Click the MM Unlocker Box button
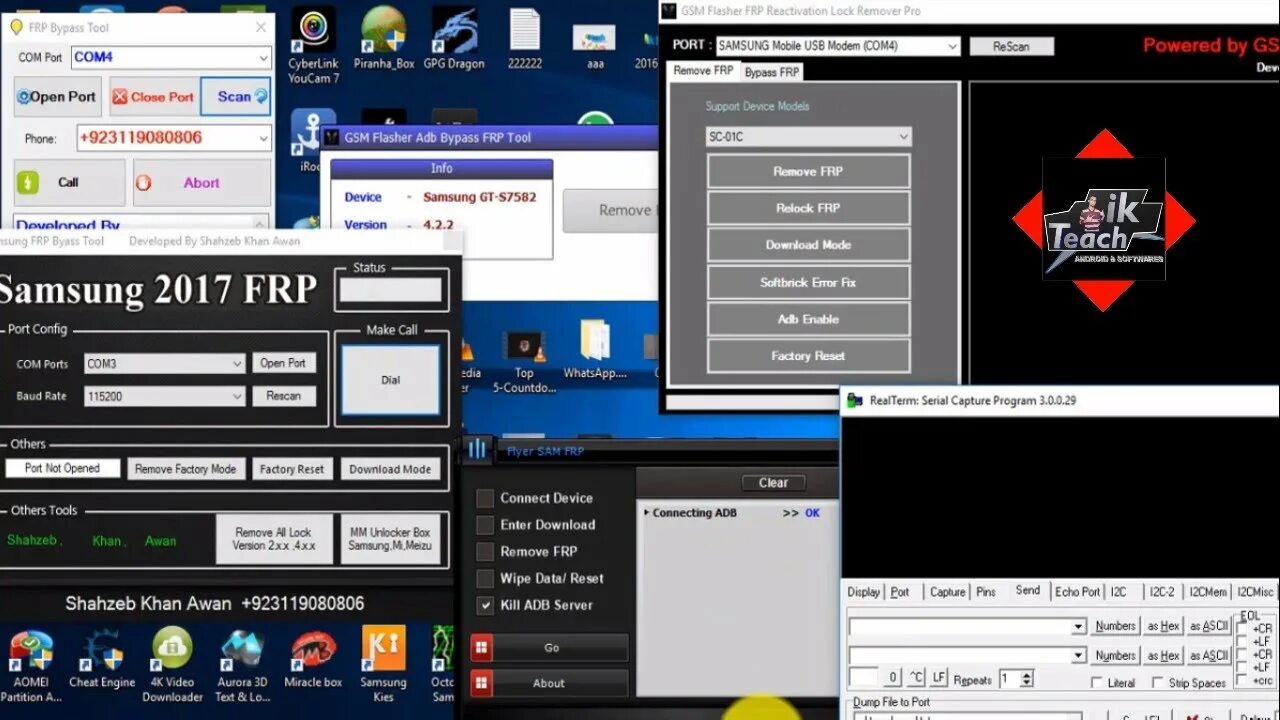This screenshot has width=1280, height=720. point(390,539)
